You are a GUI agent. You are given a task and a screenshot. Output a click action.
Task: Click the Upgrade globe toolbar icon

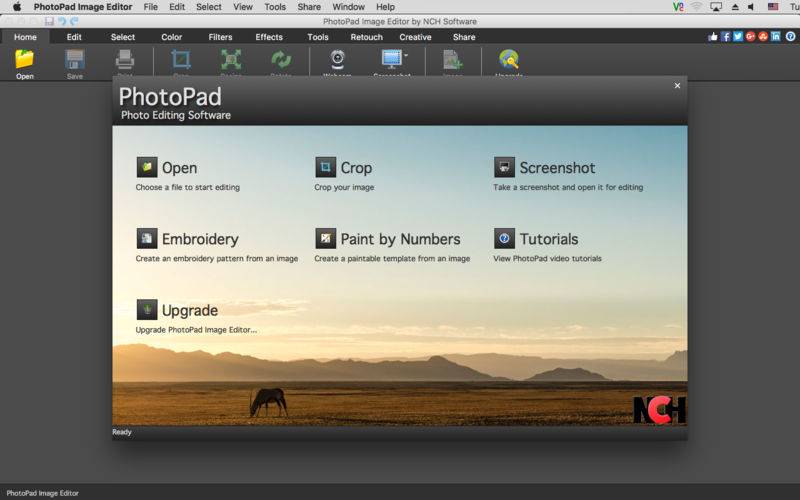tap(509, 59)
